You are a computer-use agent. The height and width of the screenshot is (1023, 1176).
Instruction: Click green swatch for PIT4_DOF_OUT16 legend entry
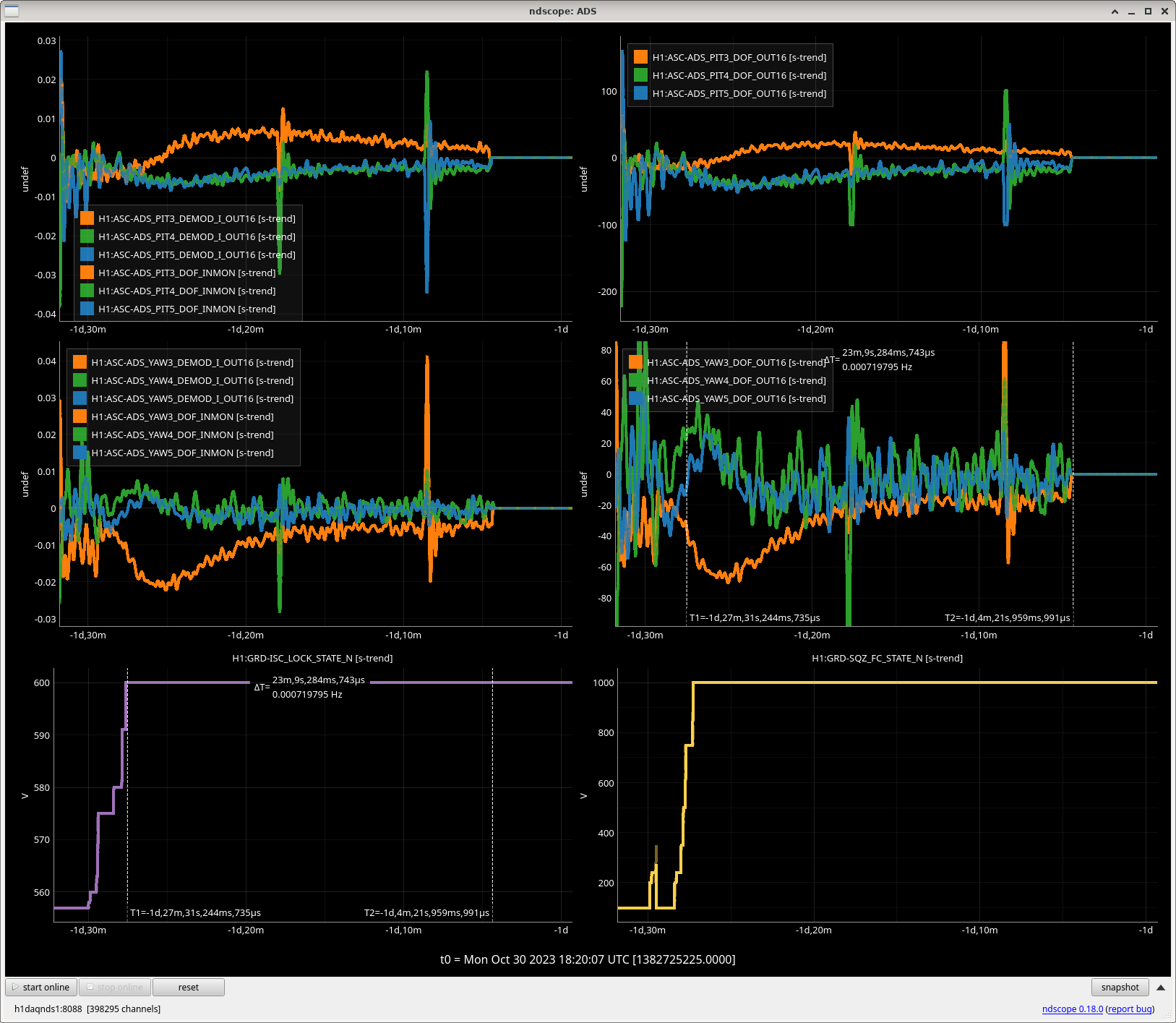640,75
